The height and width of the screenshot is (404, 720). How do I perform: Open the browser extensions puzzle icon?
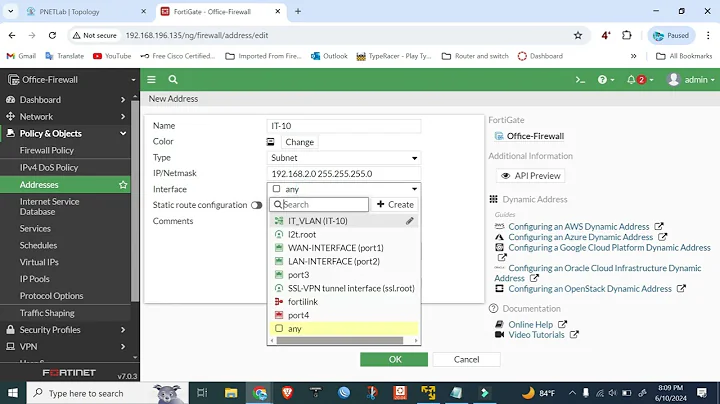pyautogui.click(x=626, y=35)
